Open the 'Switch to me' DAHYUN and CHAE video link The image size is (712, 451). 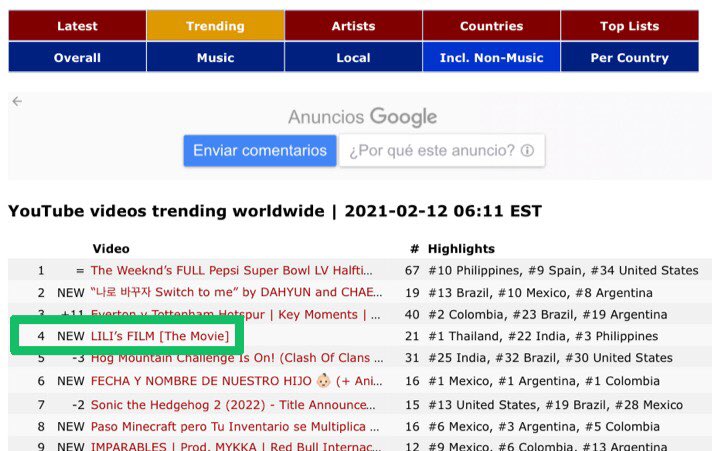click(236, 292)
